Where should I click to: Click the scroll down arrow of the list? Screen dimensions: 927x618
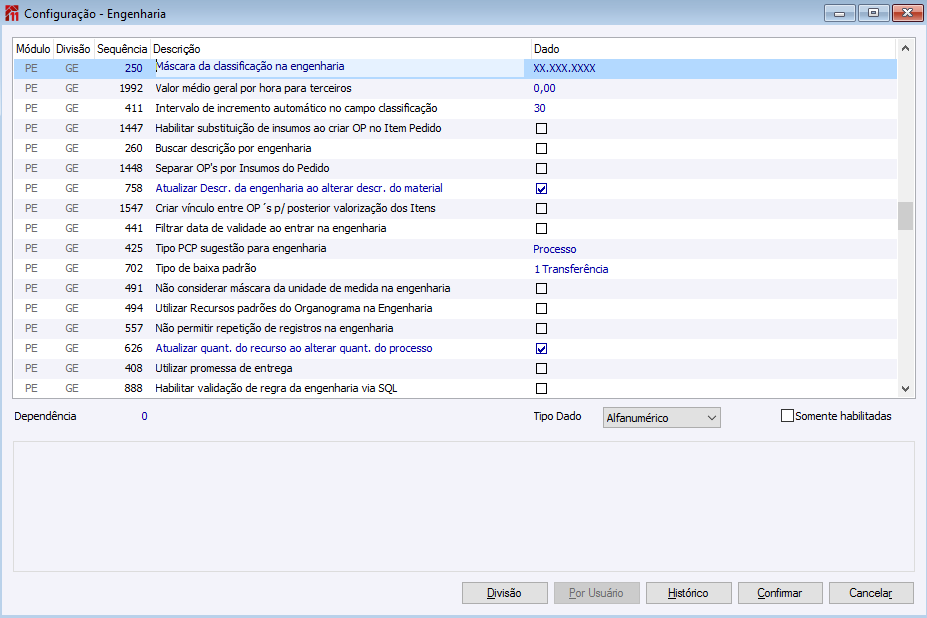tap(905, 389)
